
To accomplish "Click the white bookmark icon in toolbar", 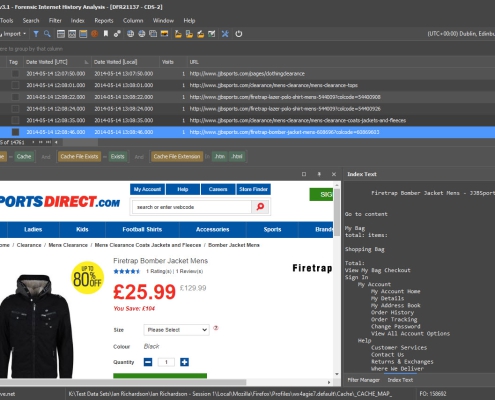I will tap(106, 34).
